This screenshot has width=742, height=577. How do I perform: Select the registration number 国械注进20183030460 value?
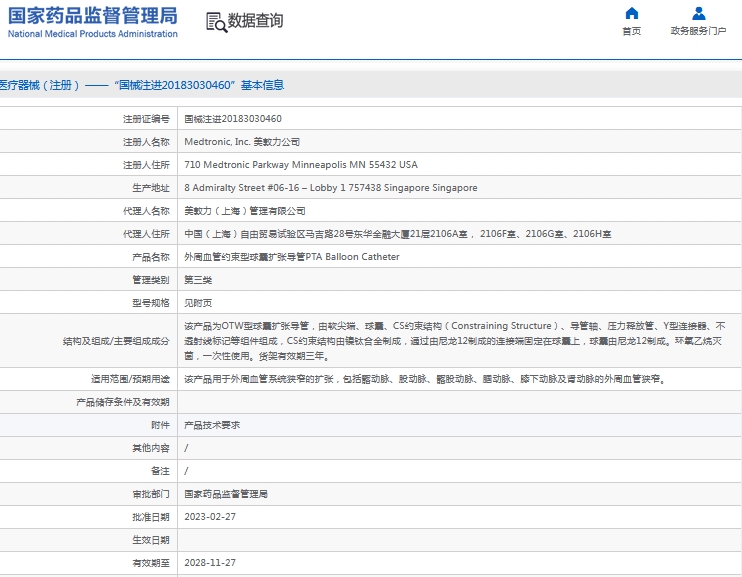pyautogui.click(x=233, y=119)
